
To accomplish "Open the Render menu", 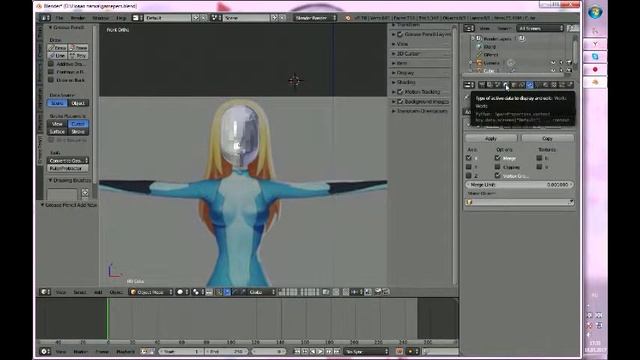I will (78, 18).
